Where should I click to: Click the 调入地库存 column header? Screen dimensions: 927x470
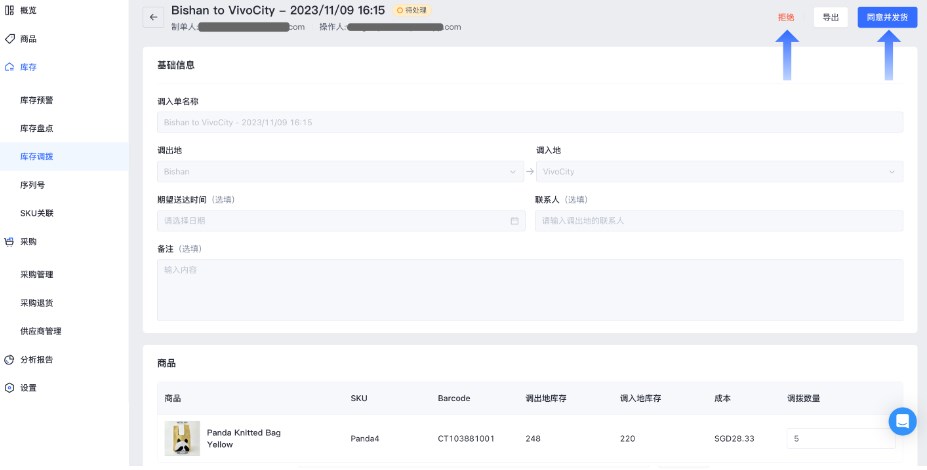coord(640,398)
